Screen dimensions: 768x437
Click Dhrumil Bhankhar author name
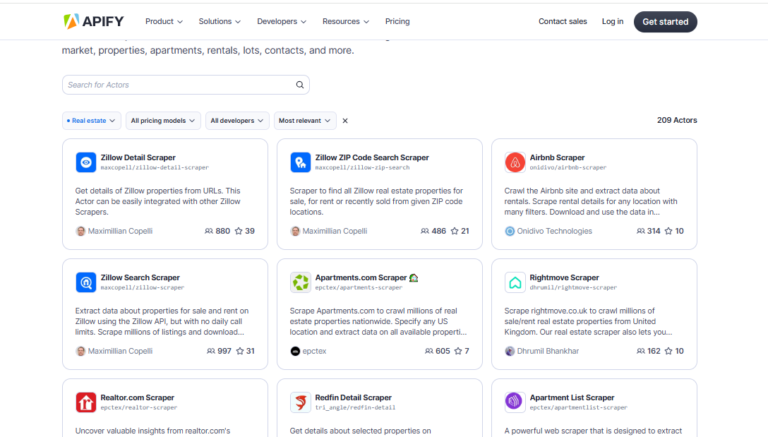pyautogui.click(x=548, y=351)
